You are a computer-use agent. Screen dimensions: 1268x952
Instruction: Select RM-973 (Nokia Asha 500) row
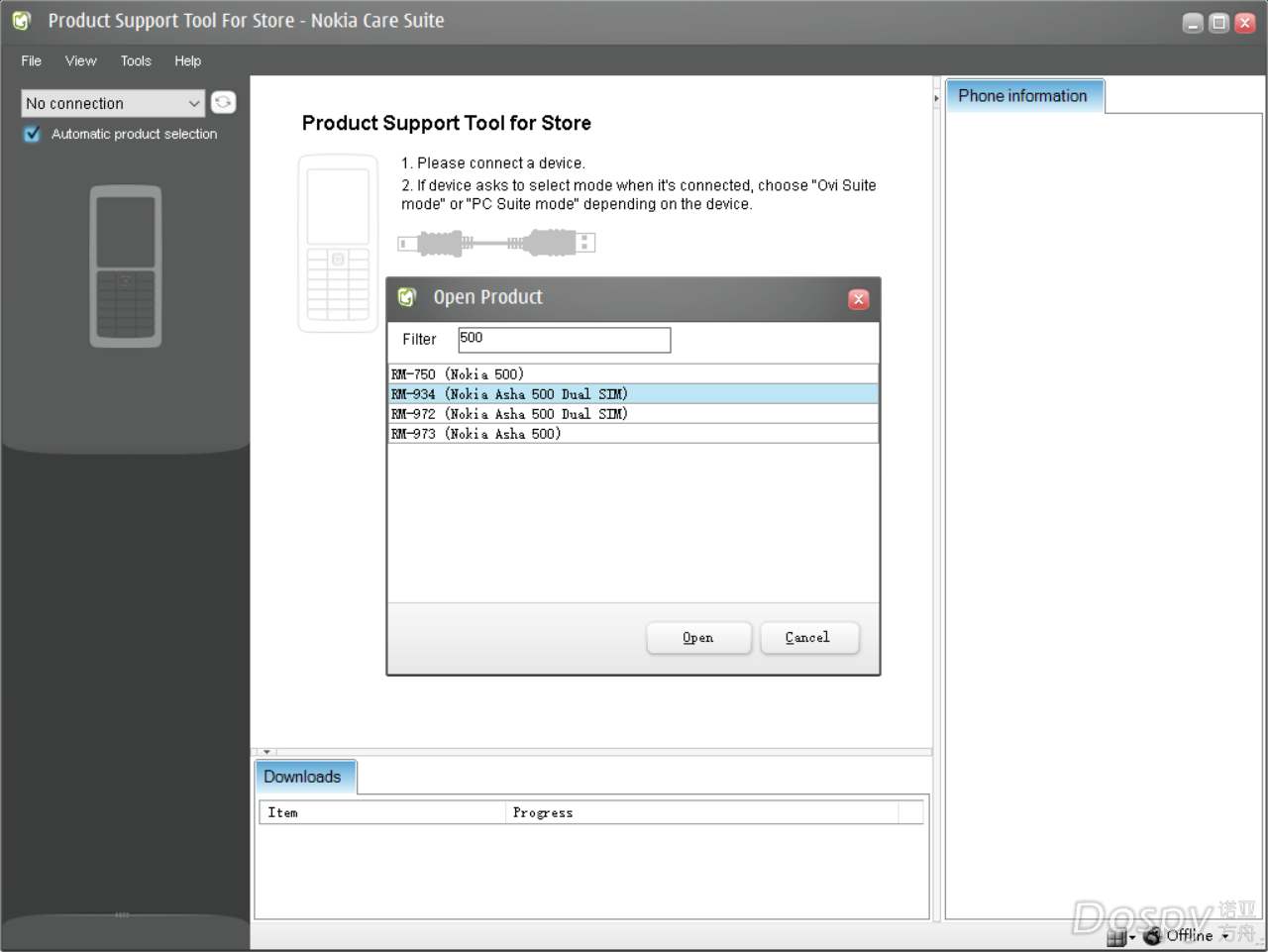coord(633,434)
